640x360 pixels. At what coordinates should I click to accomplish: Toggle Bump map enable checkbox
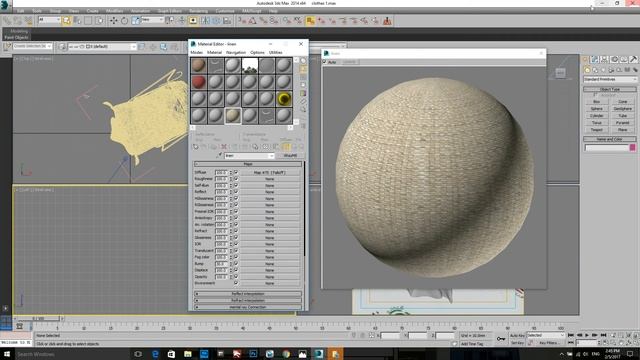point(236,264)
